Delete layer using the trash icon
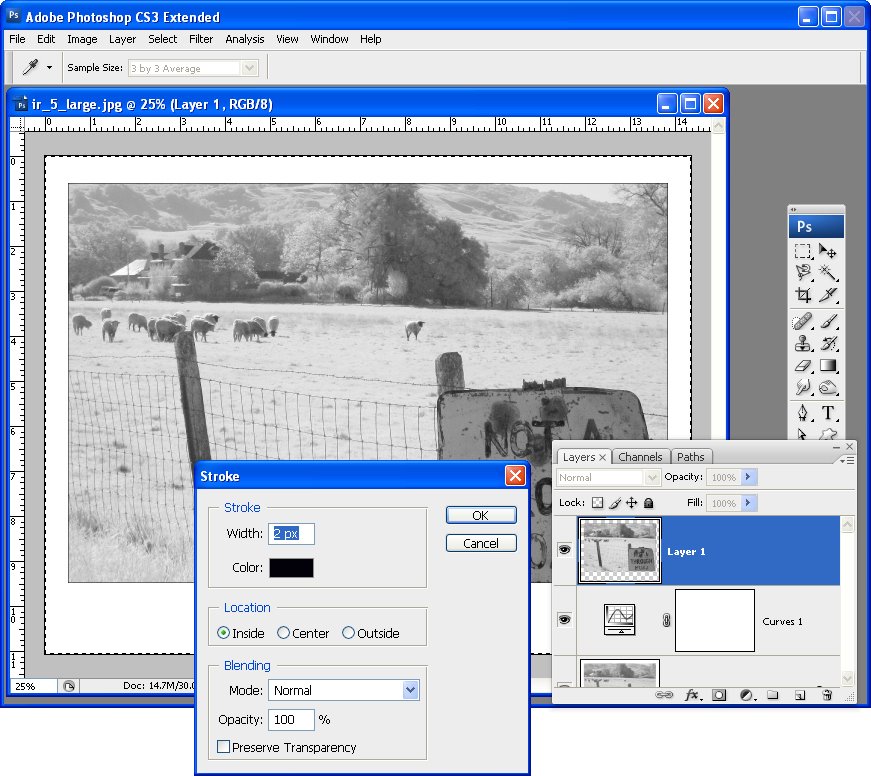 coord(827,695)
